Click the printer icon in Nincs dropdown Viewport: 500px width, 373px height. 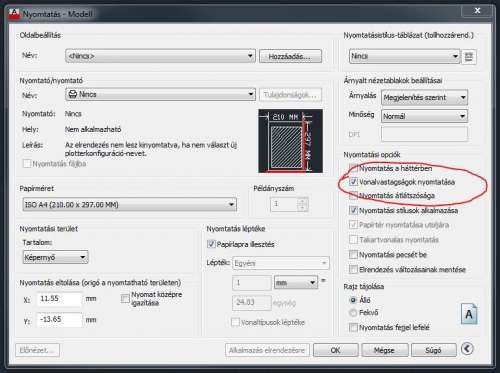pyautogui.click(x=73, y=94)
